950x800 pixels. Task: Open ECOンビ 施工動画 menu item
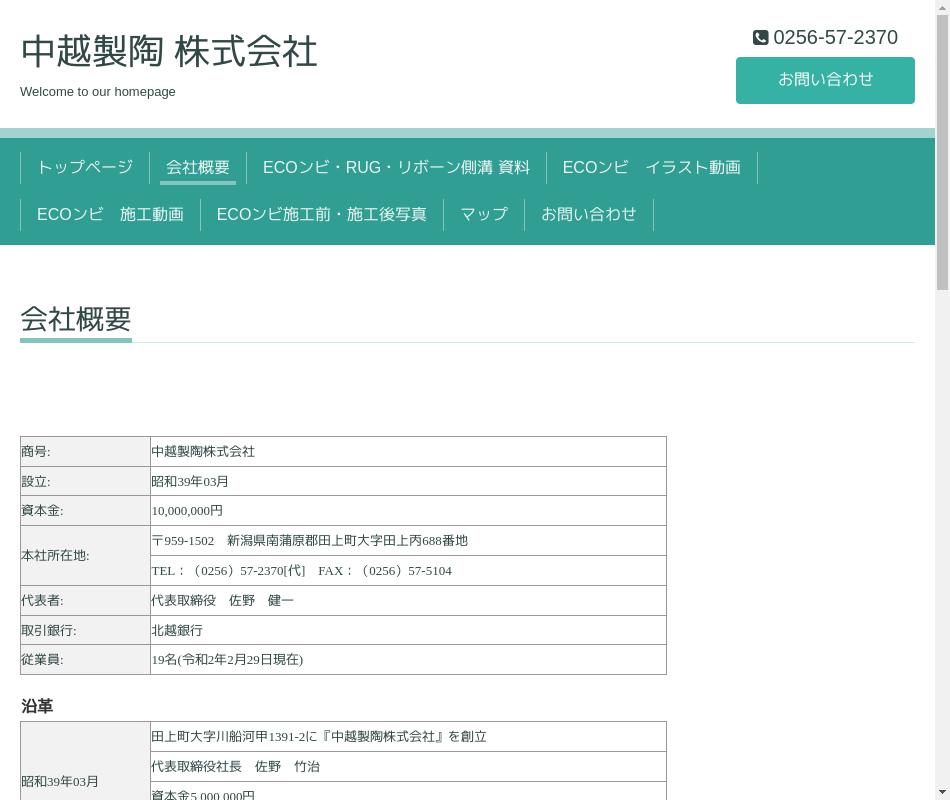tap(110, 215)
